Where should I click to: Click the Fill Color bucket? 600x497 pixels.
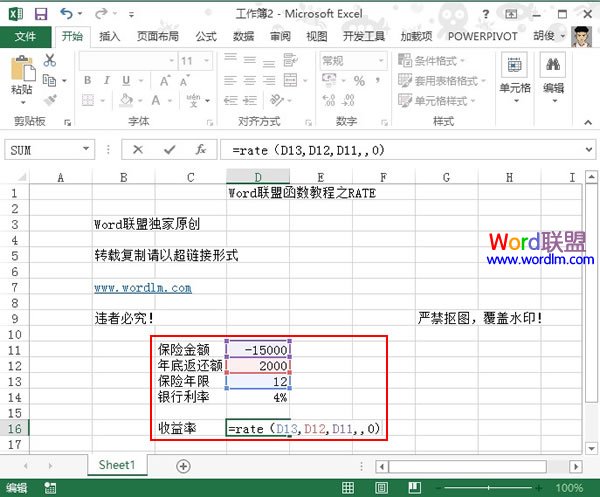point(126,100)
